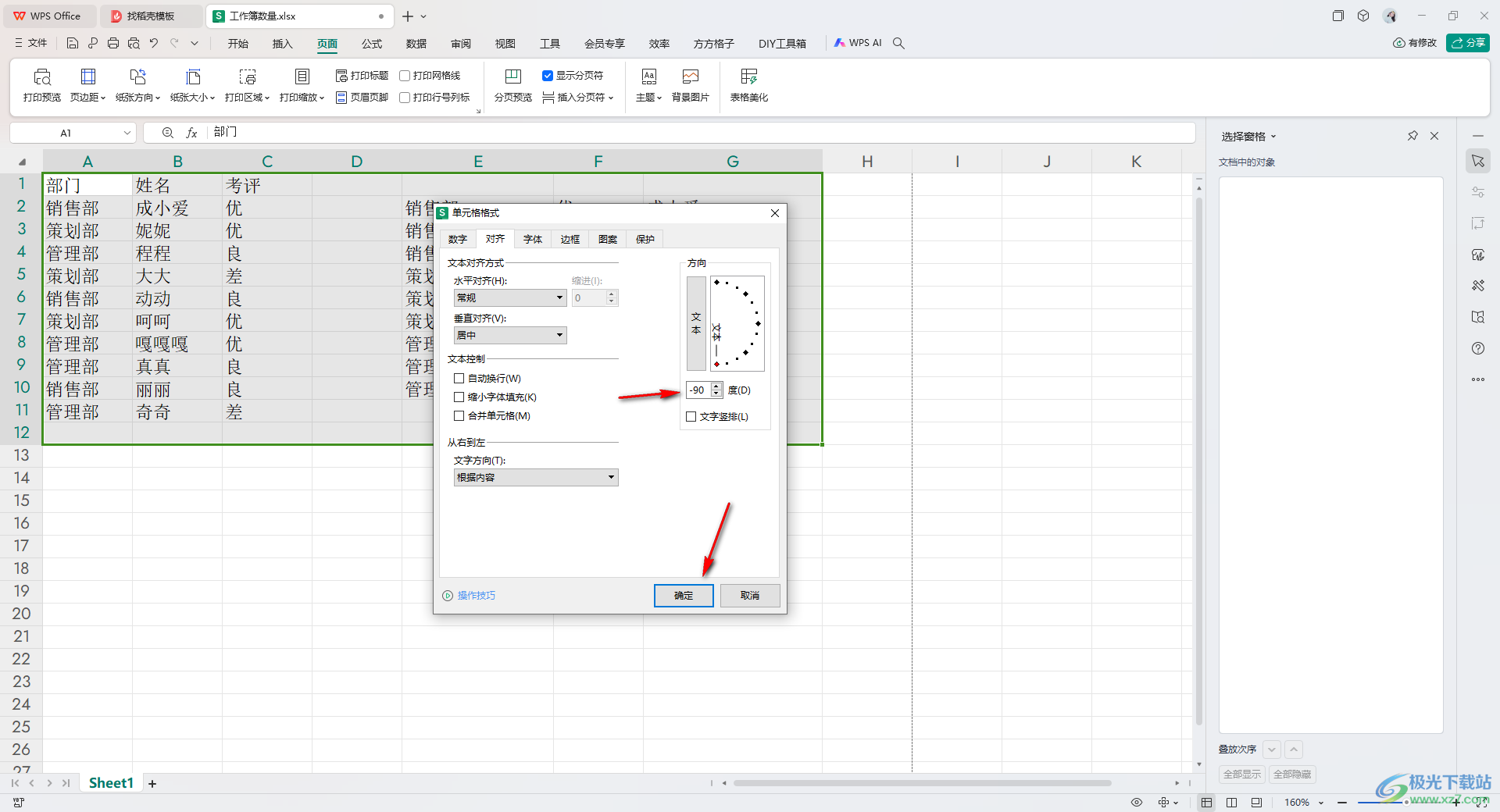1500x812 pixels.
Task: Cancel dialog with 取消 button
Action: [750, 596]
